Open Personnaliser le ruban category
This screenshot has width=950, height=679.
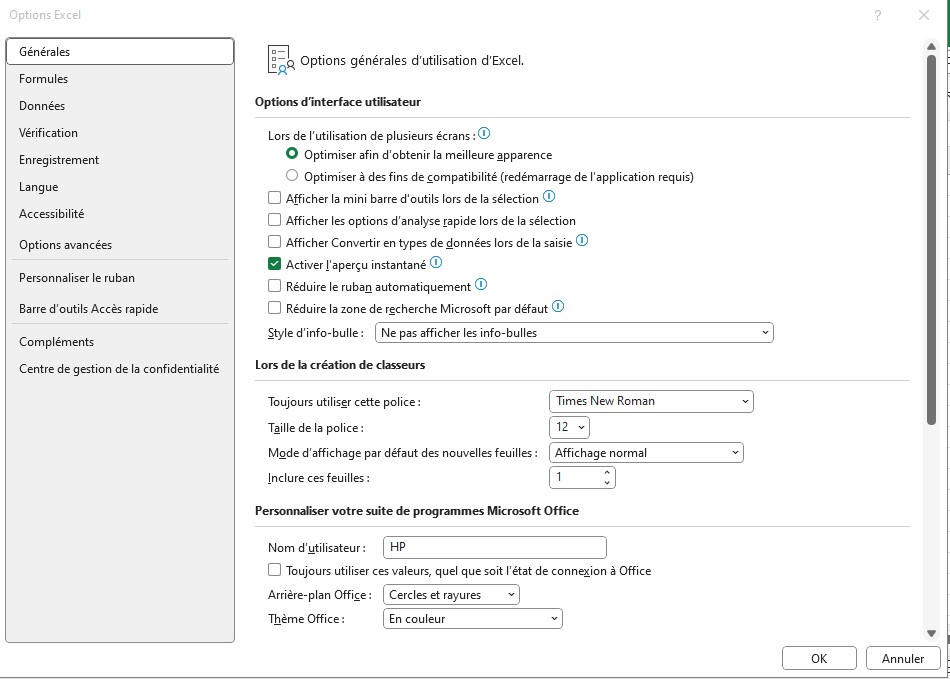coord(120,278)
